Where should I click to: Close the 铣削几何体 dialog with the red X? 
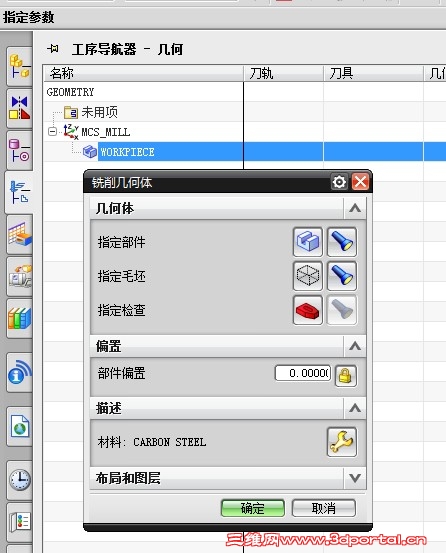point(360,182)
